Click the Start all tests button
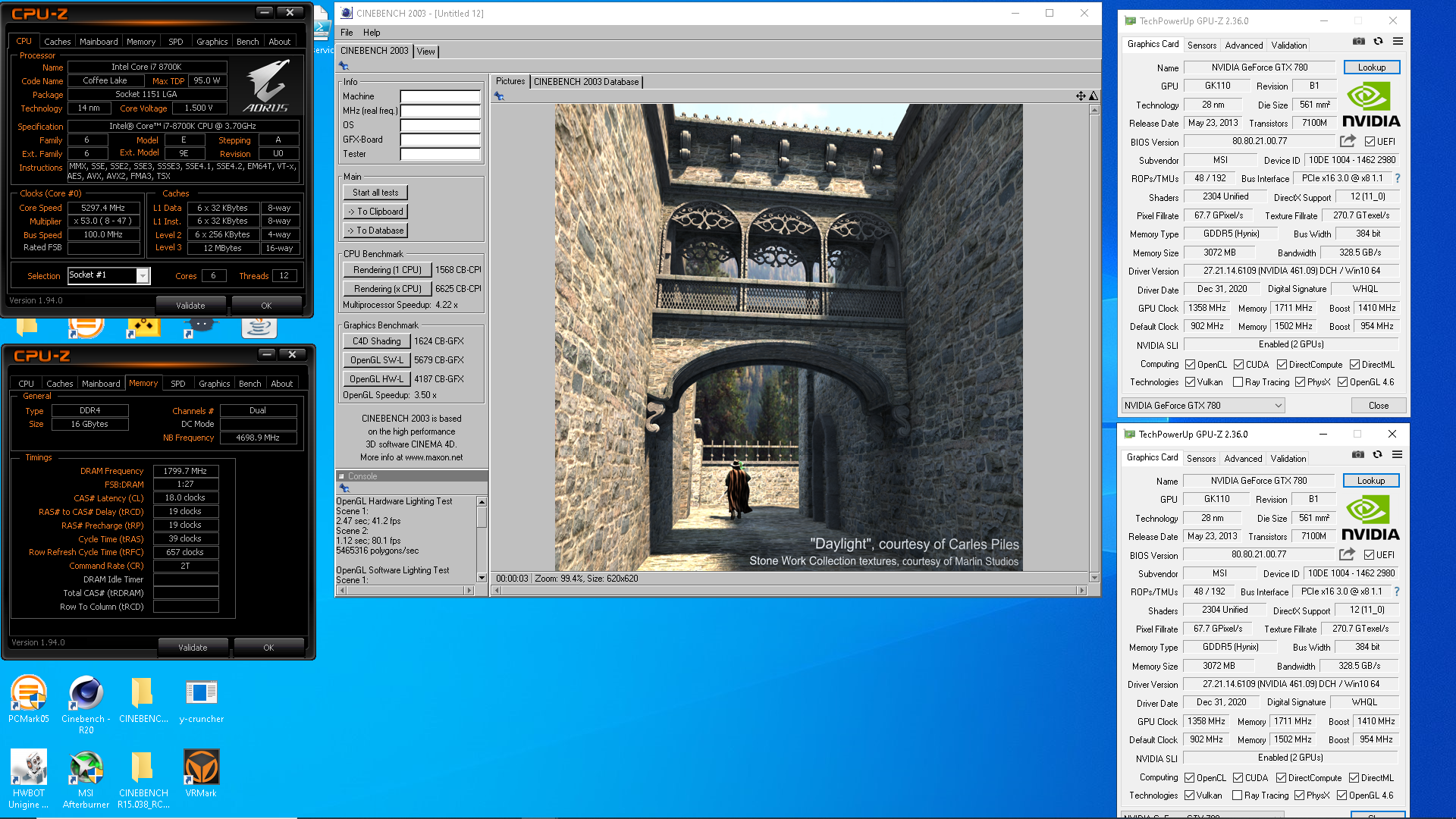This screenshot has height=819, width=1456. tap(375, 193)
